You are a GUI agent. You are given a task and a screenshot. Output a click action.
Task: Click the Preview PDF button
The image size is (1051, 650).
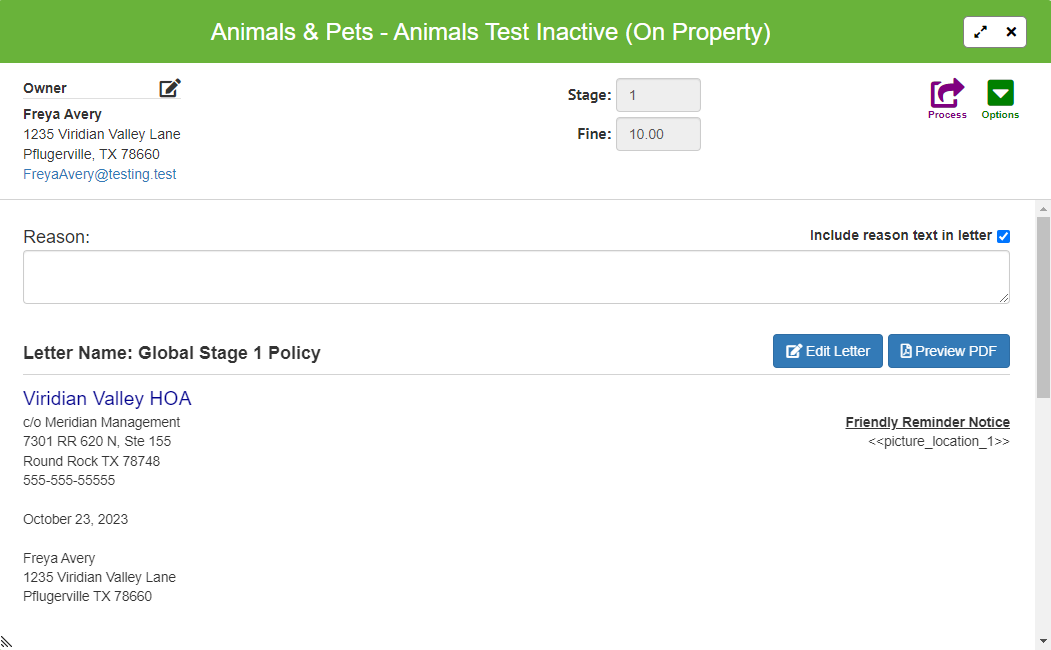click(x=948, y=351)
